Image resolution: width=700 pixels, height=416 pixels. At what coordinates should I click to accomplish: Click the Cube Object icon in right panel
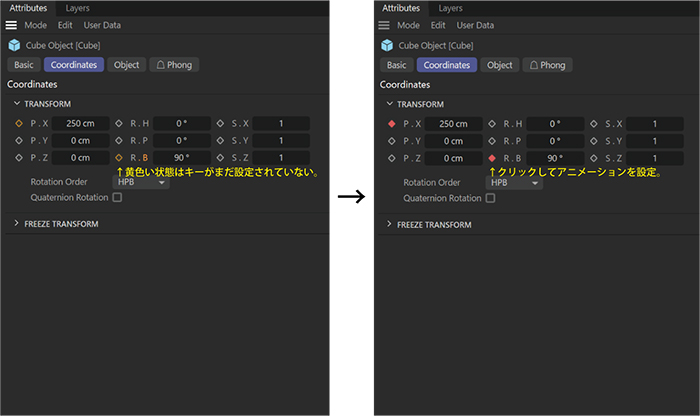(x=385, y=45)
